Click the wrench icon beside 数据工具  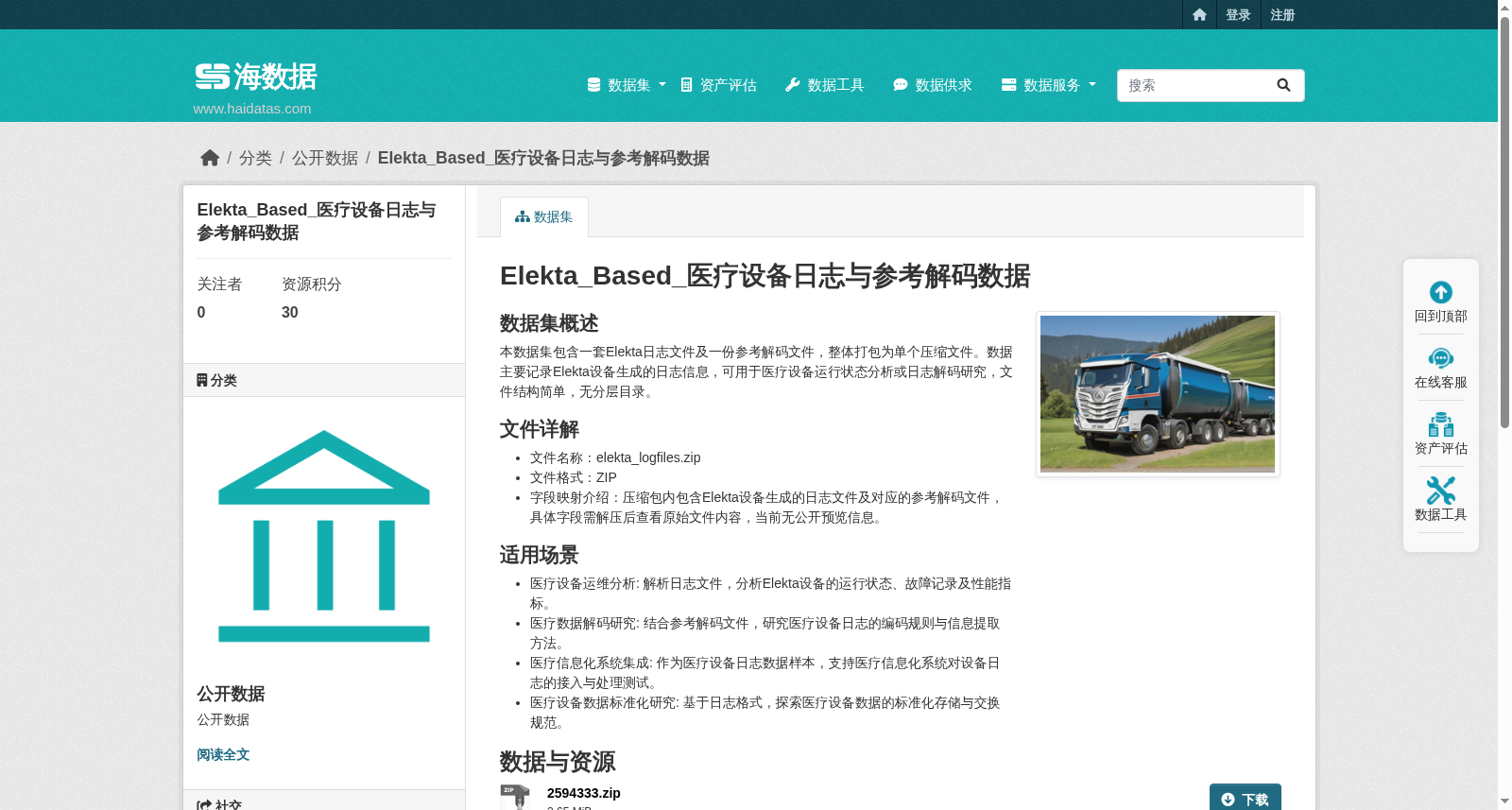click(793, 85)
